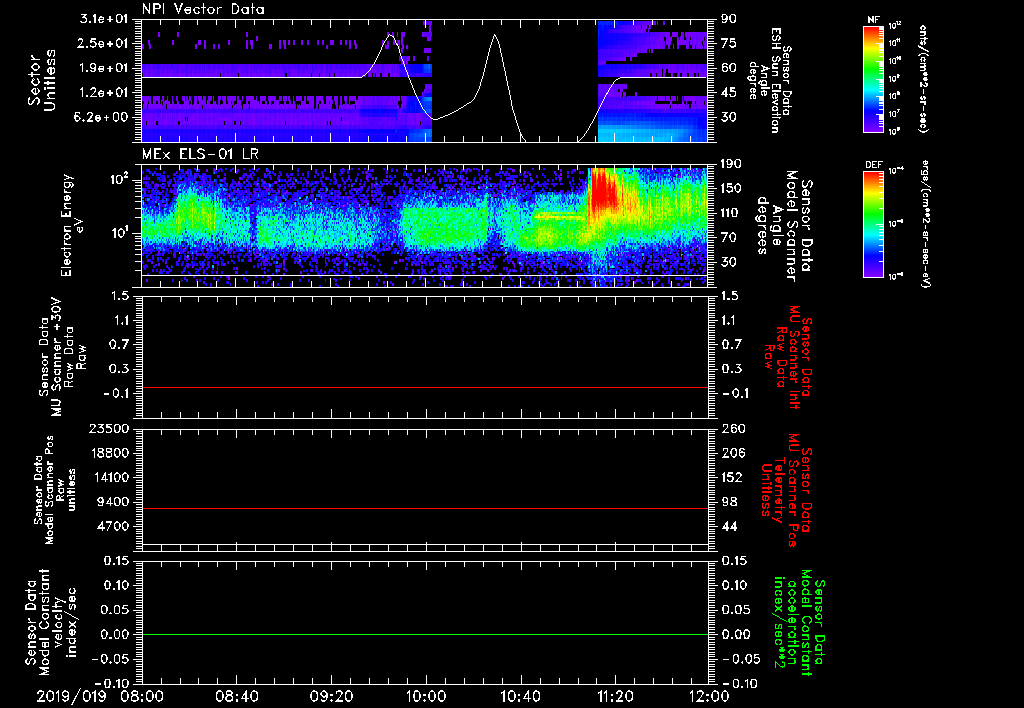Select the NF color scale bar

pos(874,78)
